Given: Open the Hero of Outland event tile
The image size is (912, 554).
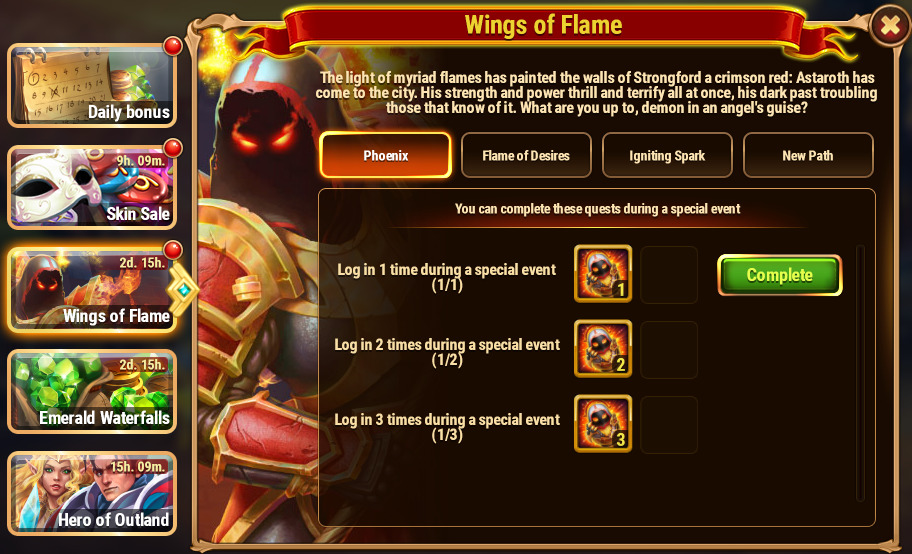Looking at the screenshot, I should (x=92, y=493).
